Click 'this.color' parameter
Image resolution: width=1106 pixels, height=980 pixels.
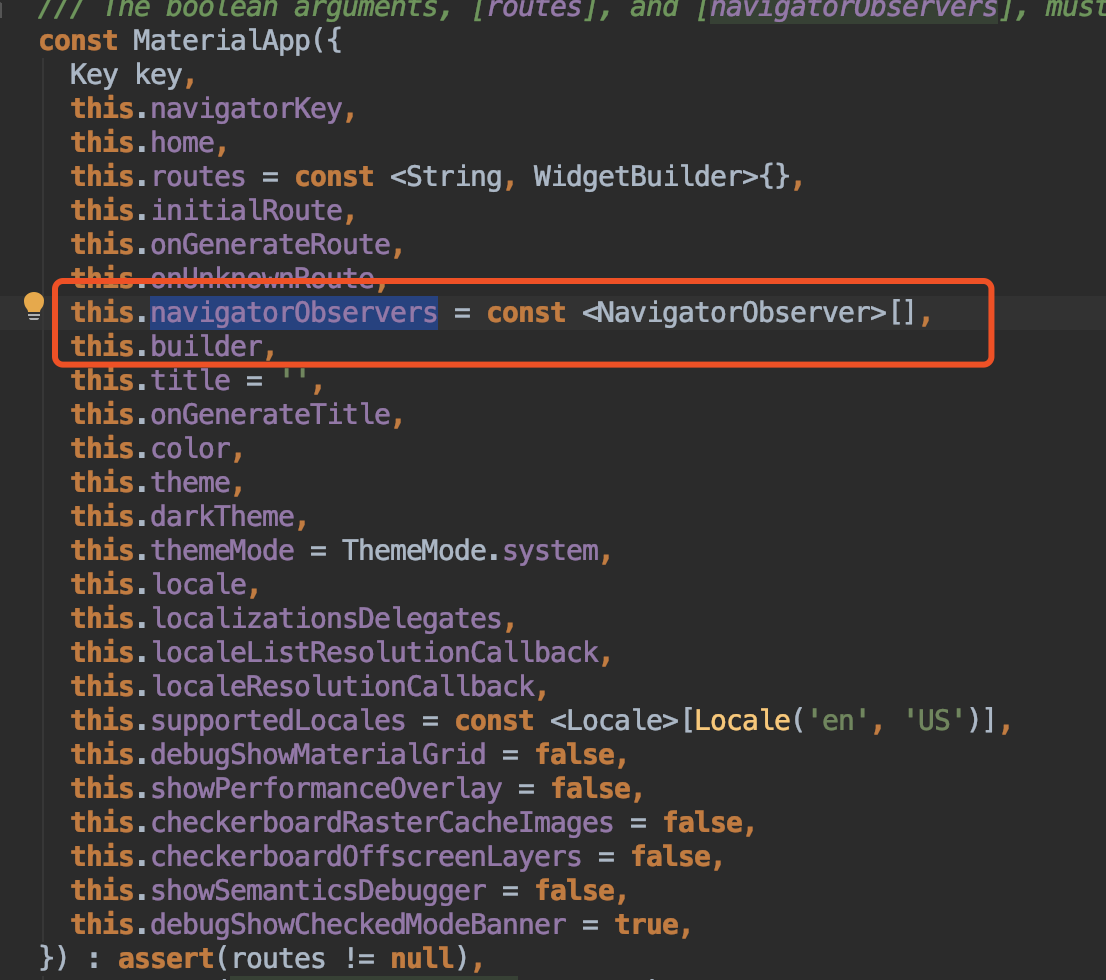(x=157, y=448)
